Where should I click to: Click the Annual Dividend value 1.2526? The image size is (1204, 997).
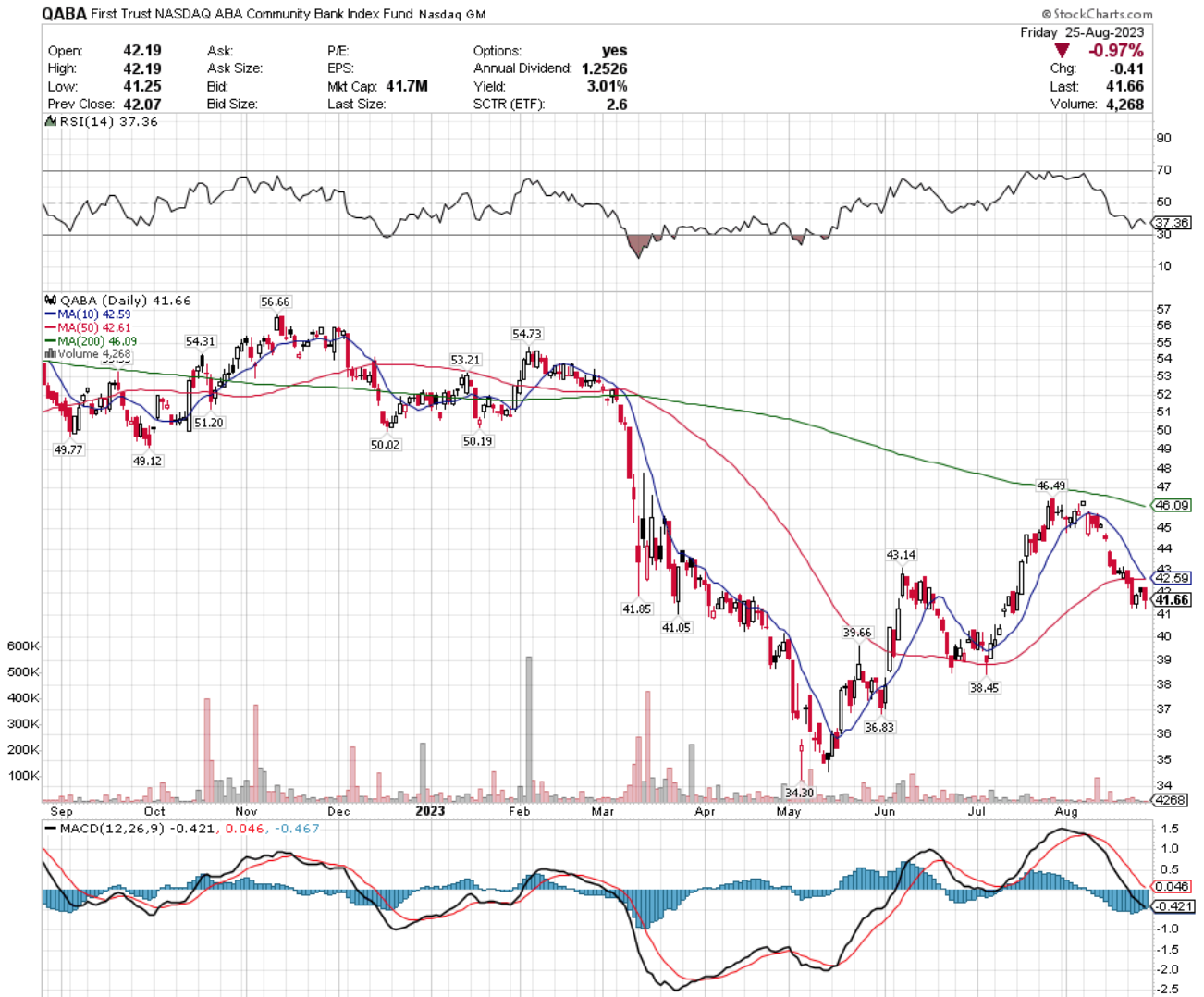(604, 68)
